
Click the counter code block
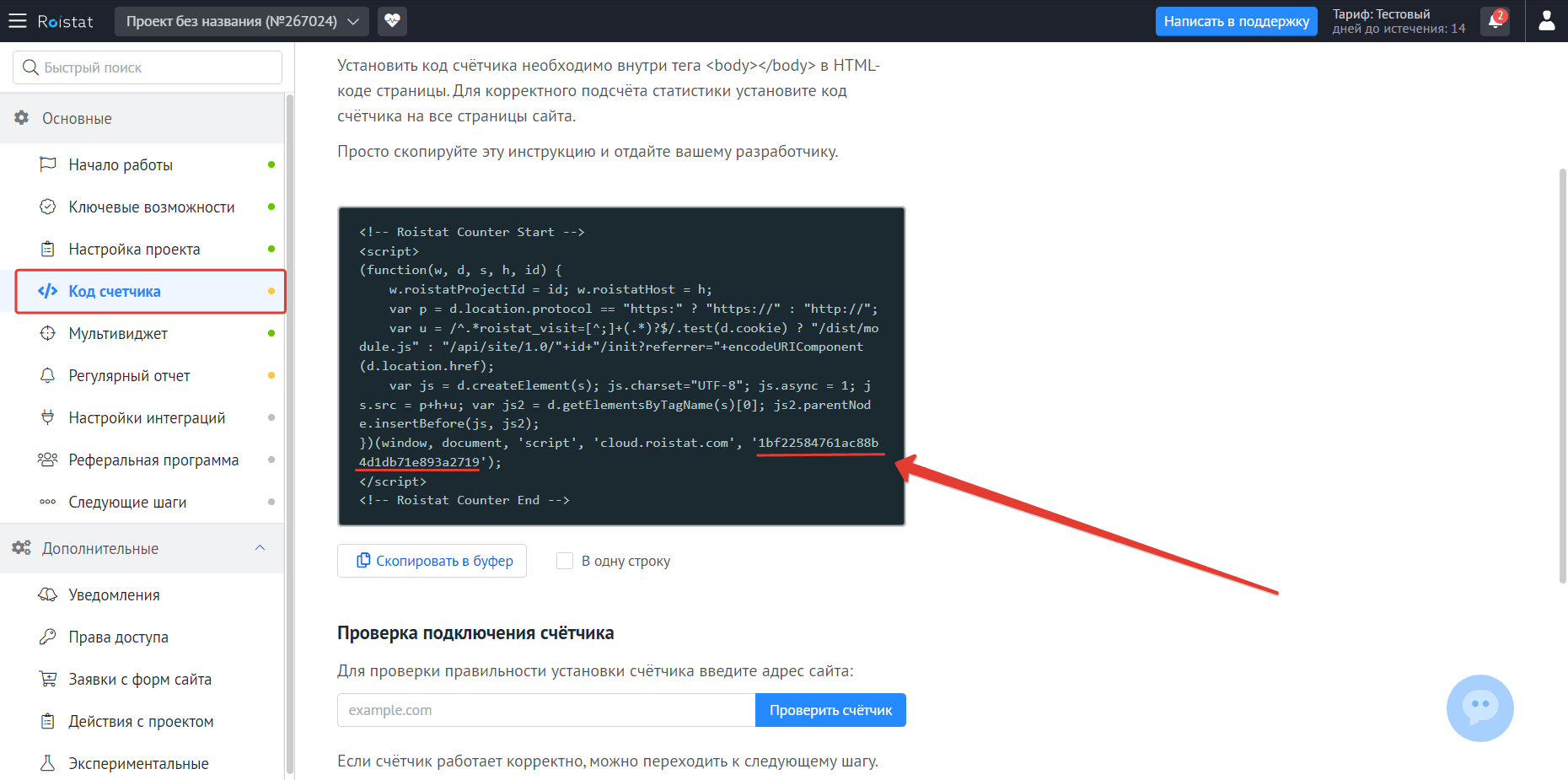tap(621, 366)
